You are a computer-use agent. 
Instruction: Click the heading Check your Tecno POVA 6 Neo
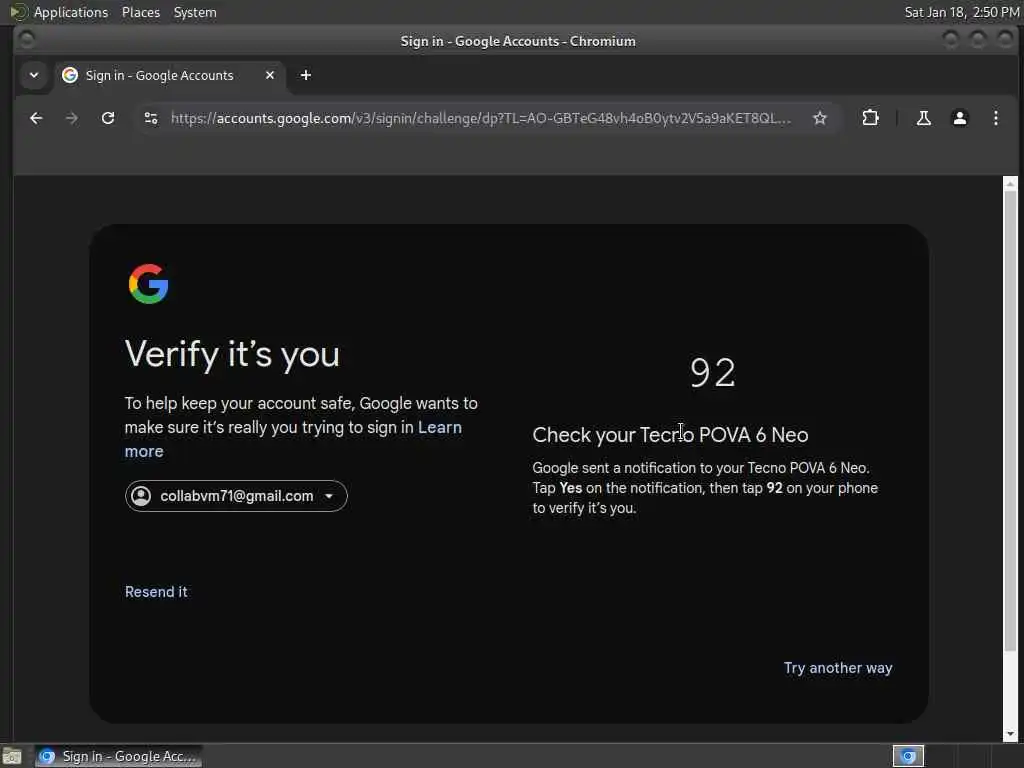pyautogui.click(x=670, y=435)
